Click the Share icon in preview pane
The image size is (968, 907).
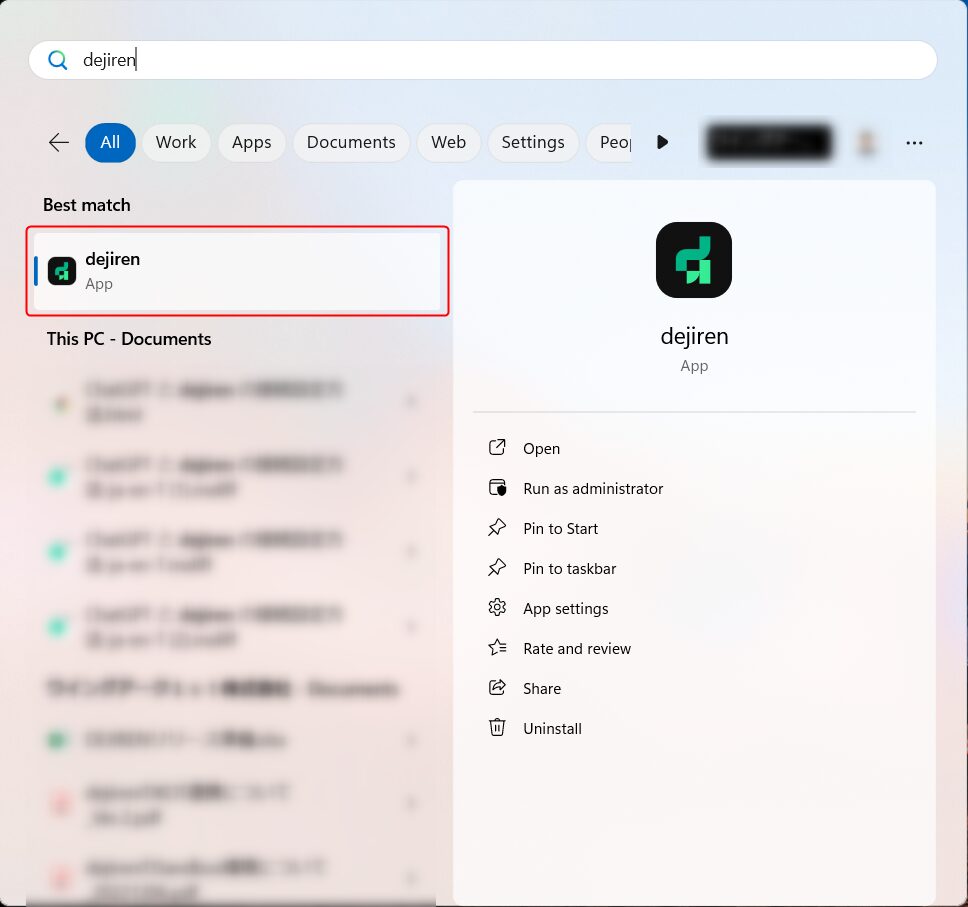click(497, 687)
